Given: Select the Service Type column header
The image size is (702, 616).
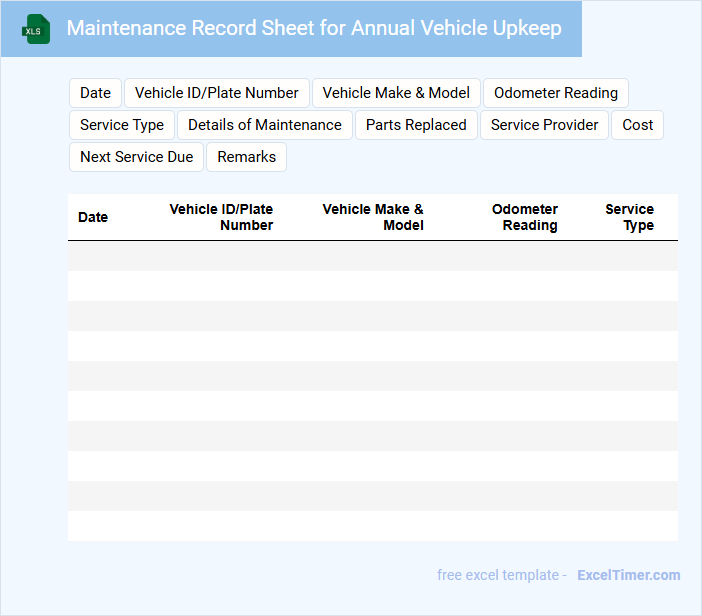Looking at the screenshot, I should point(630,217).
